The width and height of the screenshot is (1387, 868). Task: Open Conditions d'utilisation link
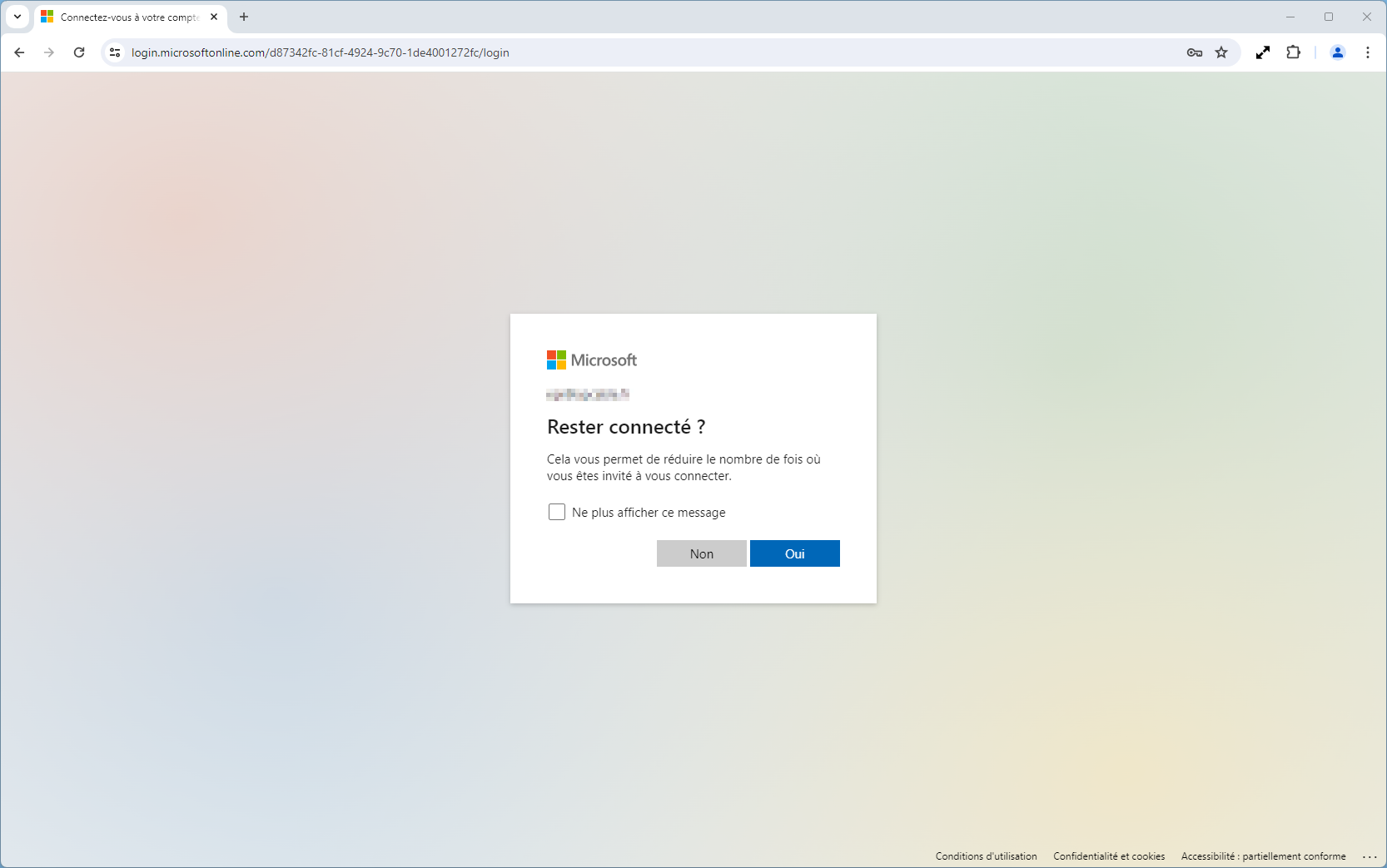(987, 856)
